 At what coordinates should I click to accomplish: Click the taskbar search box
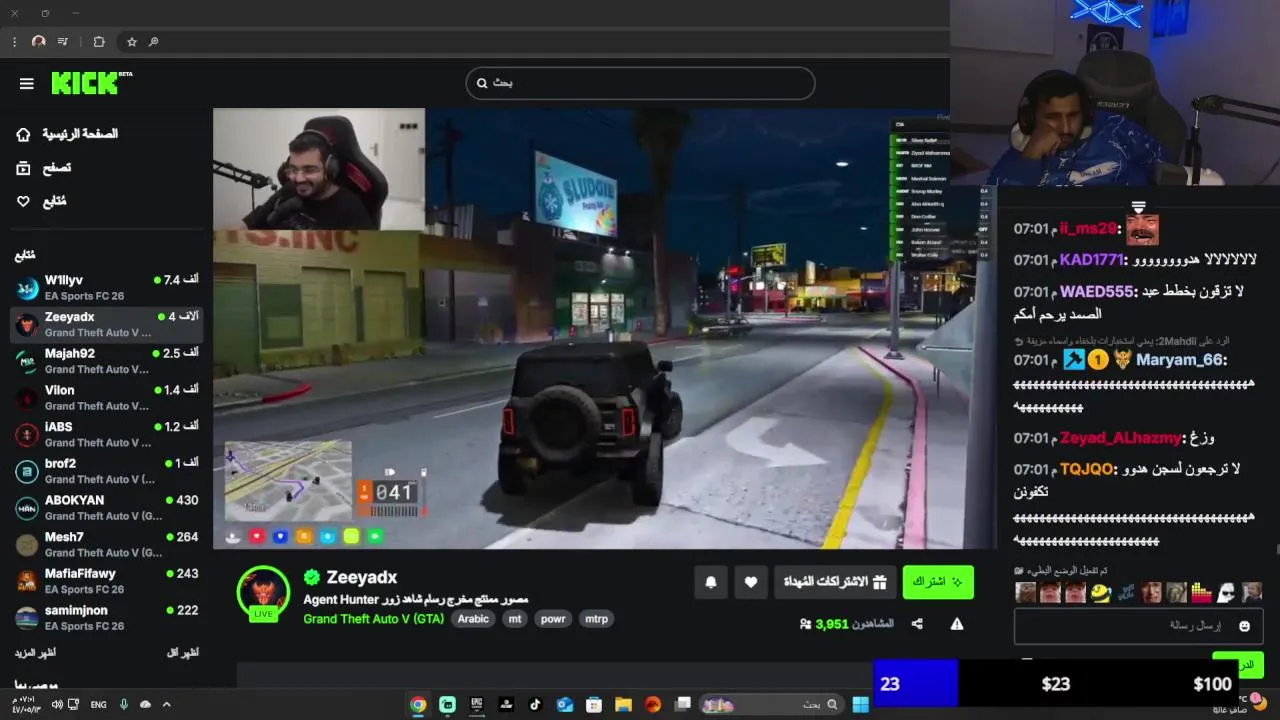[x=770, y=704]
